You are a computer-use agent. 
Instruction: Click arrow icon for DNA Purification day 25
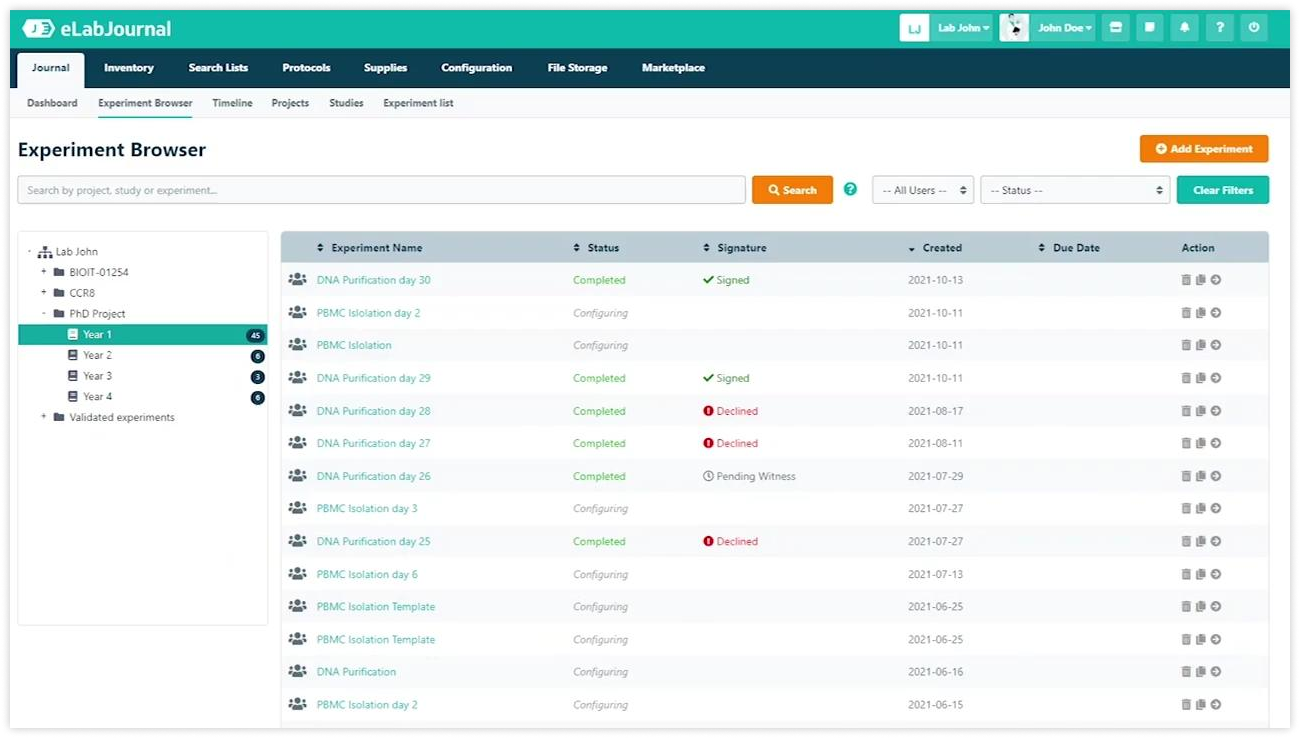1216,541
